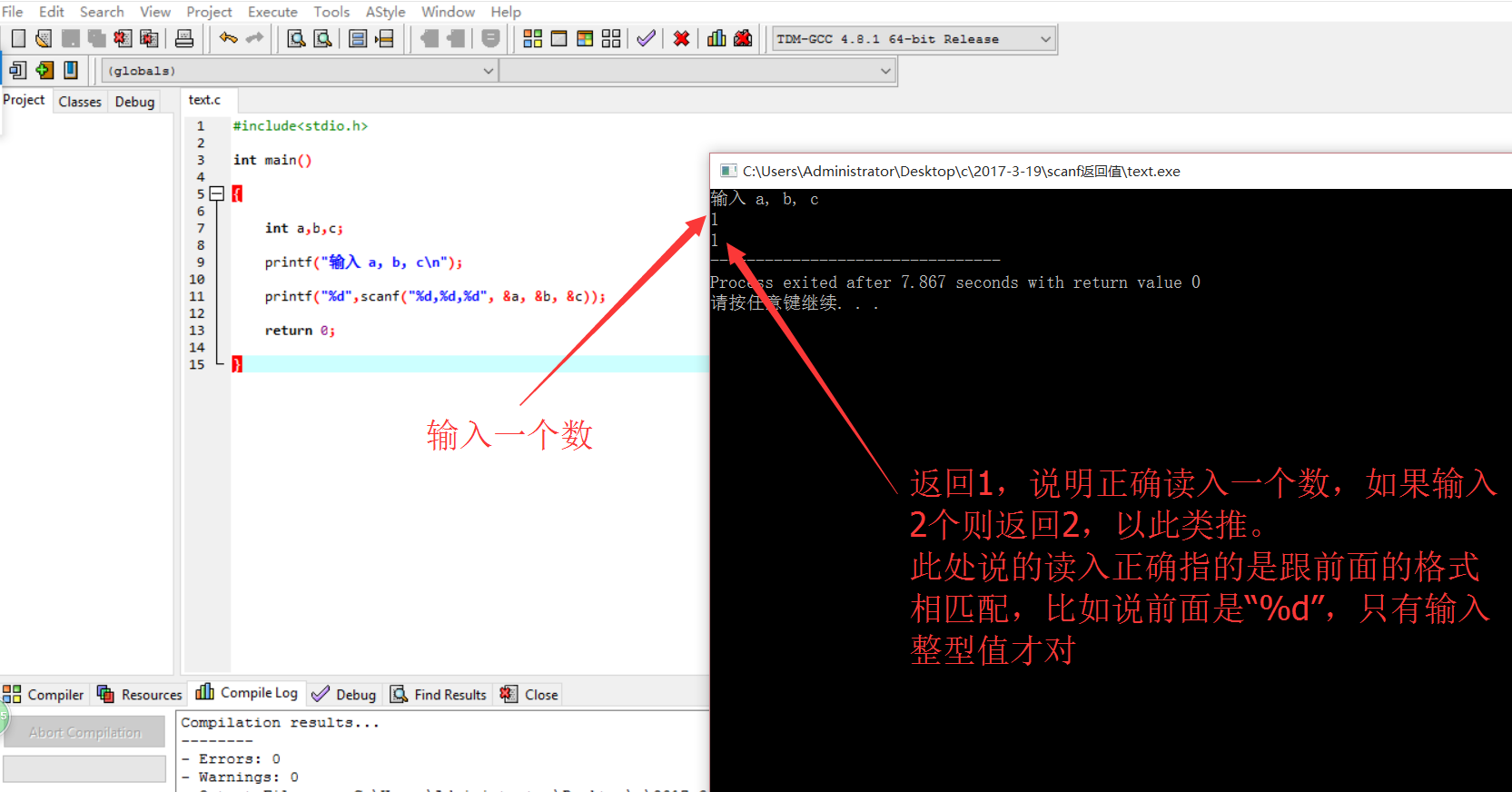Save the current file

70,38
